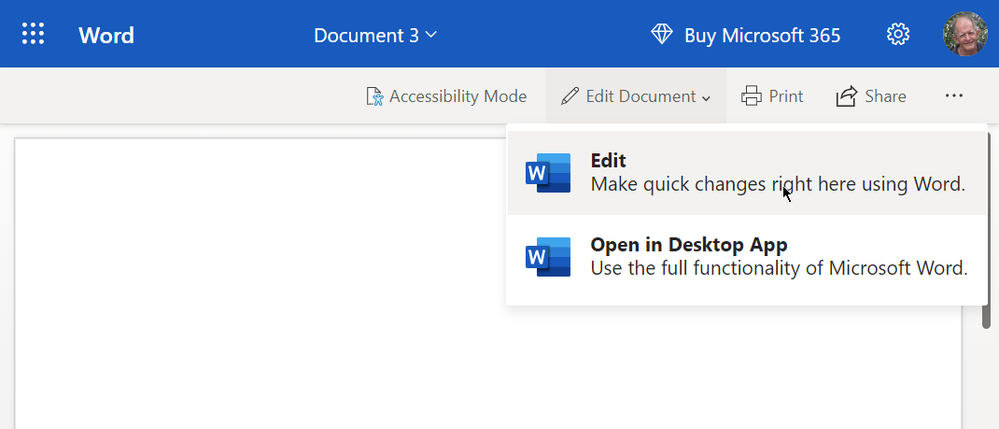Click the Word app name link
The width and height of the screenshot is (999, 429).
pyautogui.click(x=106, y=36)
